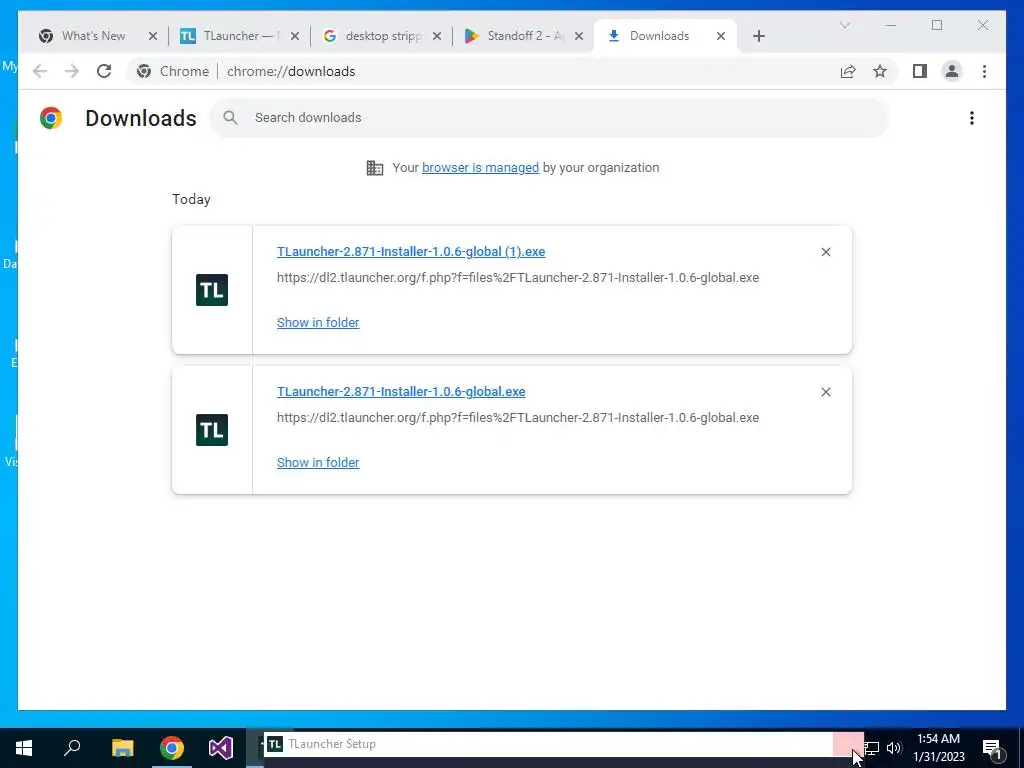Click the first download's source URL text
This screenshot has width=1024, height=768.
(518, 278)
